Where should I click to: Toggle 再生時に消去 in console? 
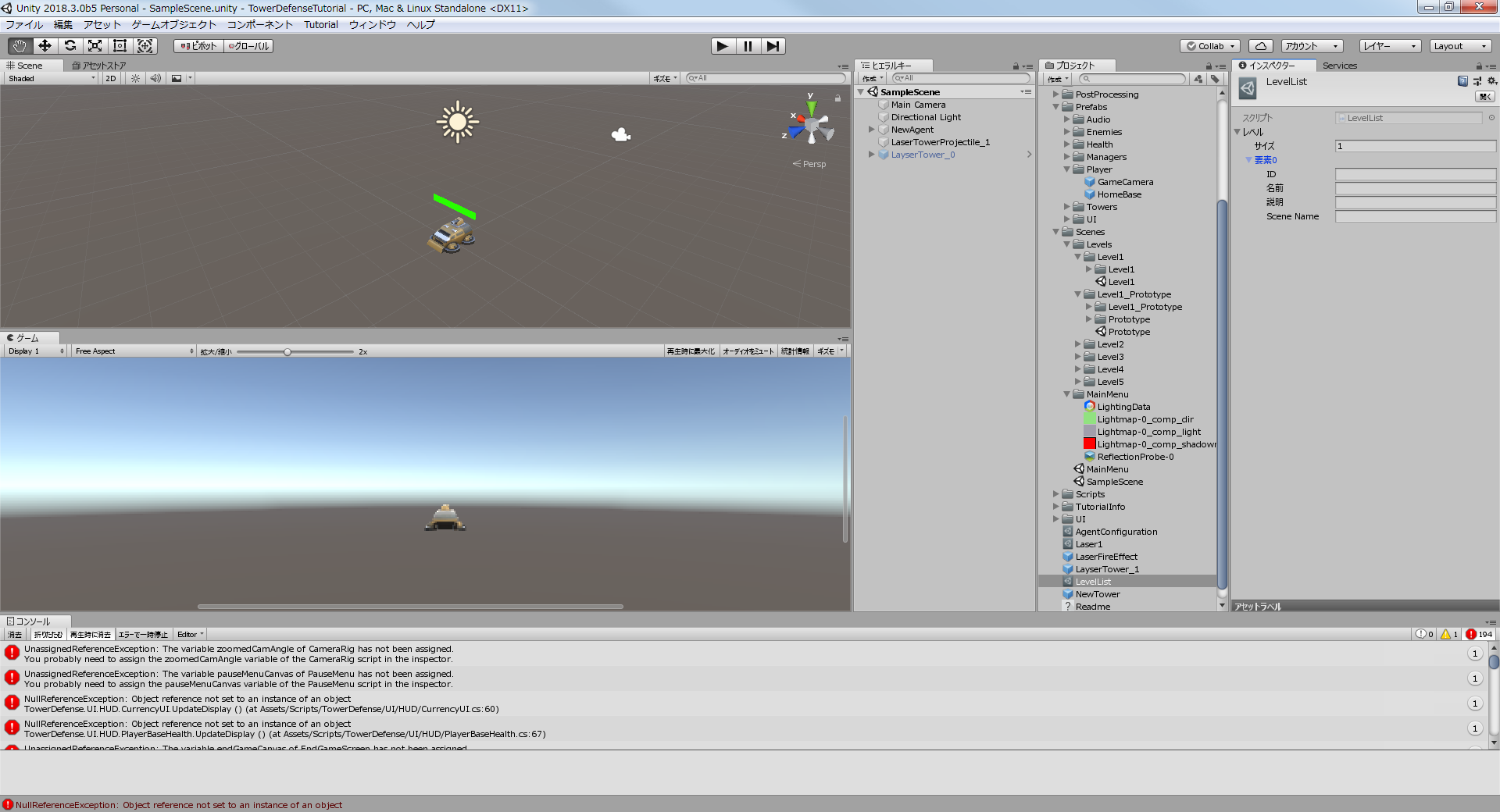(91, 635)
